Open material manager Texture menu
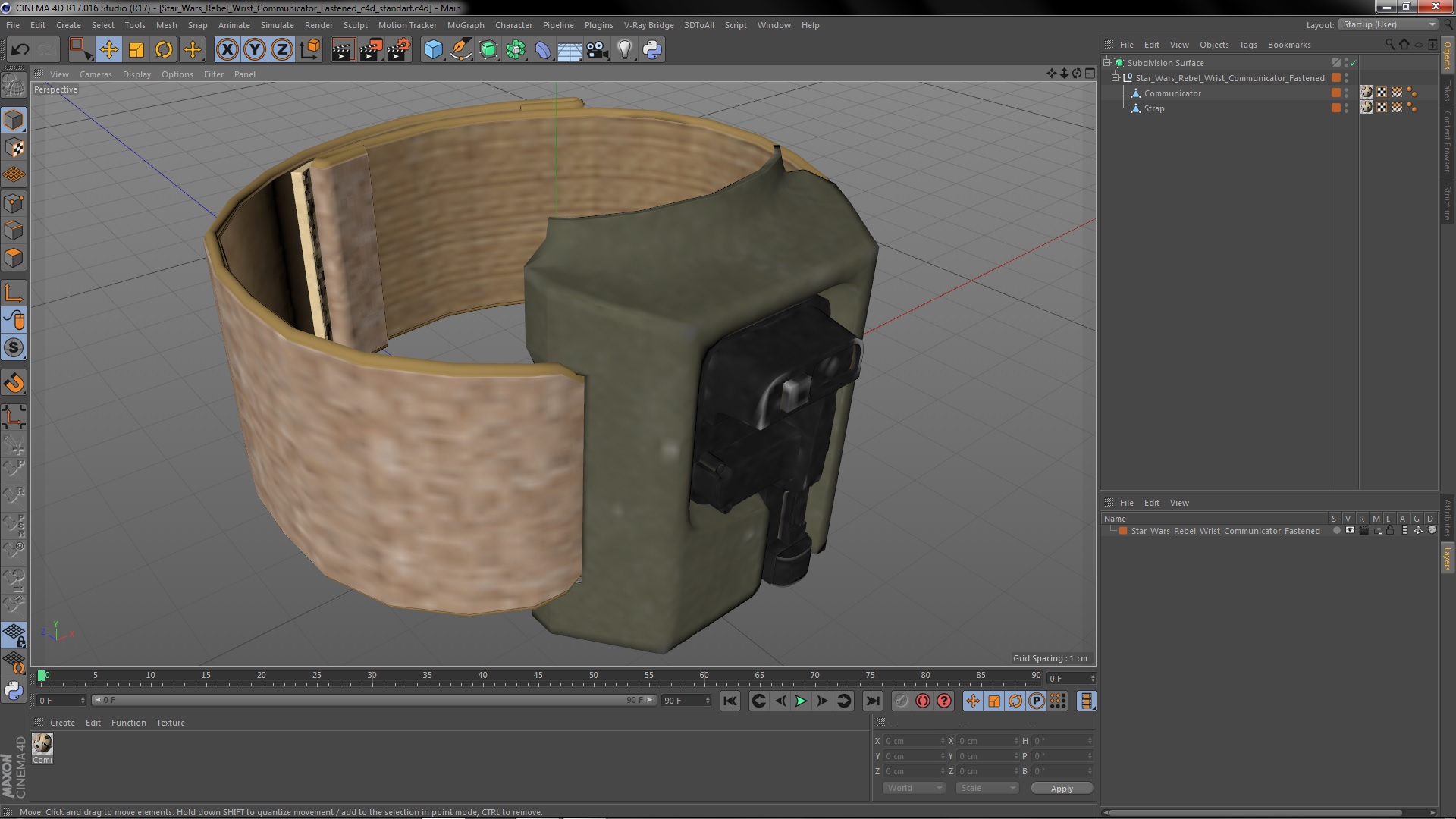This screenshot has height=819, width=1456. 170,723
